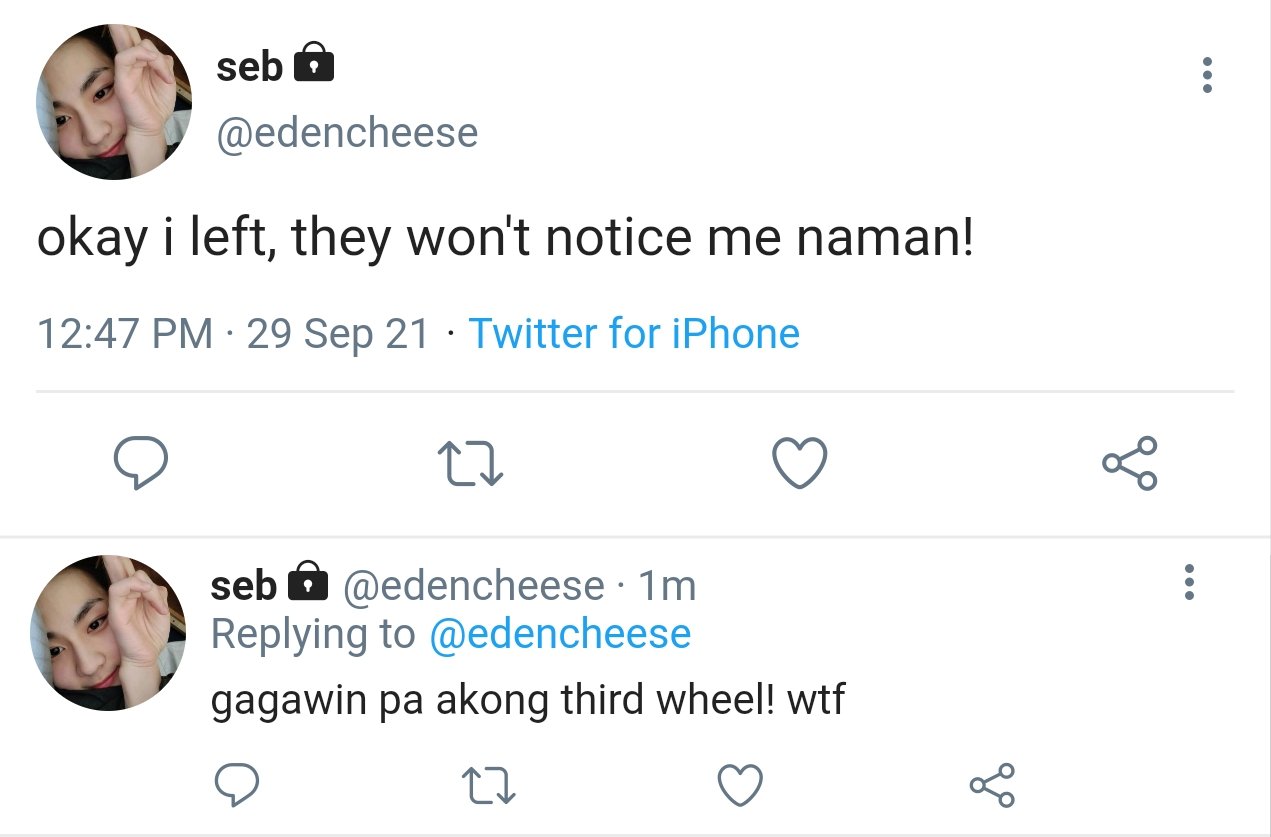Open @edencheese in the Replying to line

pyautogui.click(x=560, y=634)
